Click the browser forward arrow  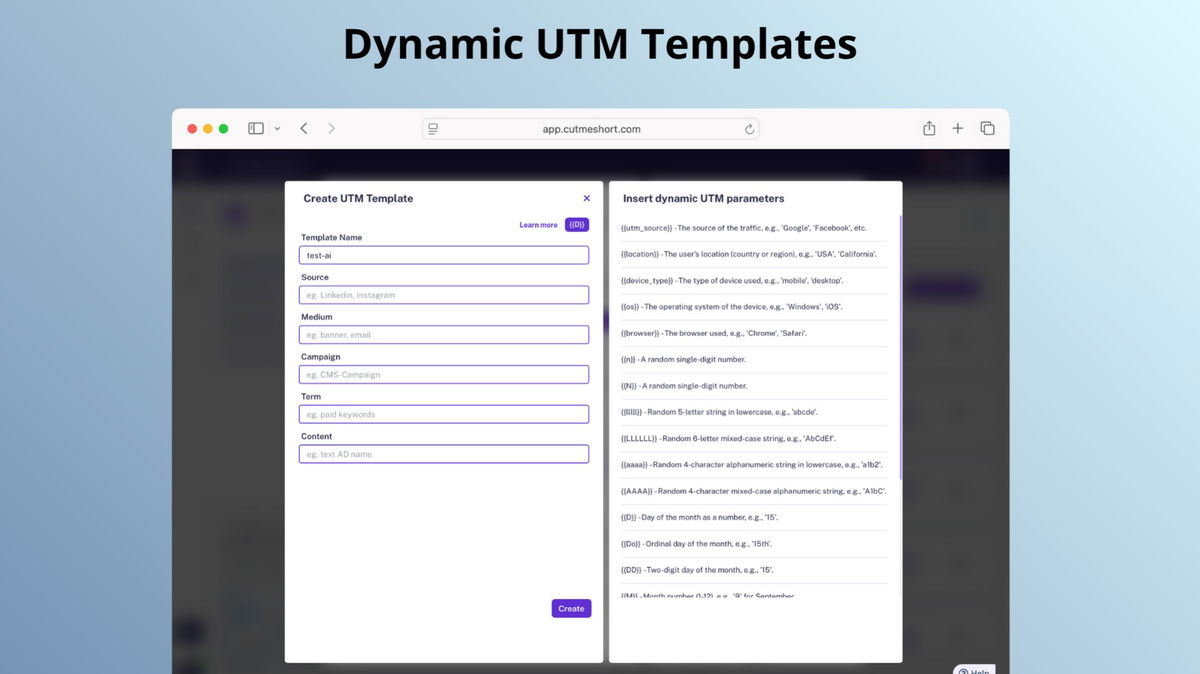coord(331,128)
